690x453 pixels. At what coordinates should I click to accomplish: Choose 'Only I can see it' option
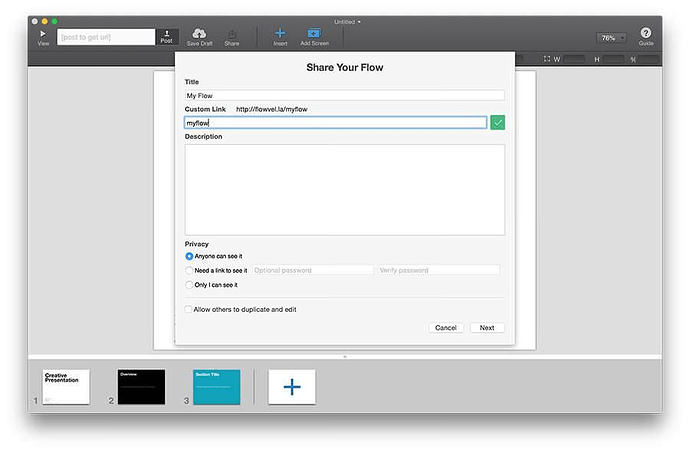click(189, 285)
